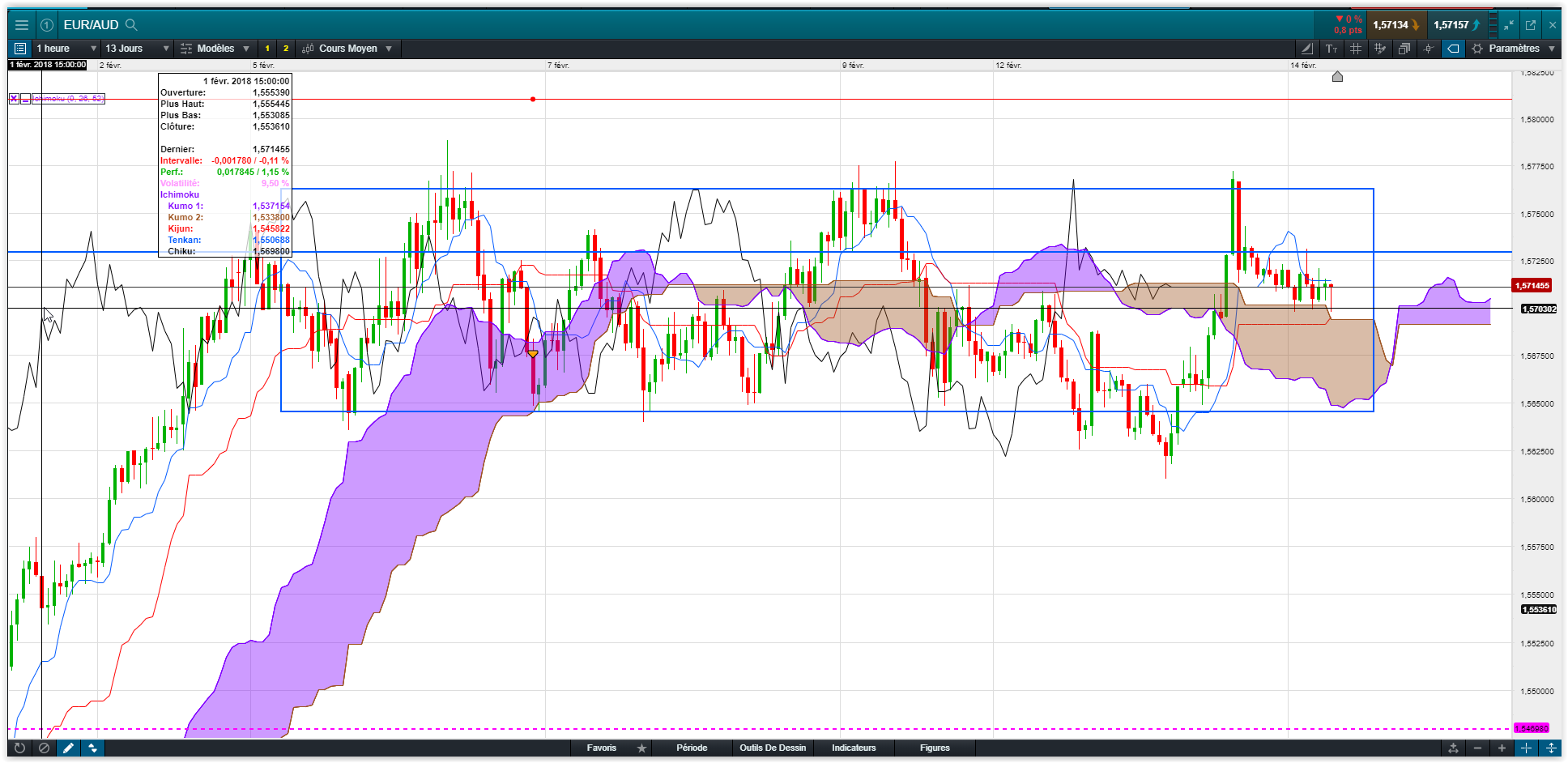
Task: Toggle the chart grid lines
Action: point(1355,49)
